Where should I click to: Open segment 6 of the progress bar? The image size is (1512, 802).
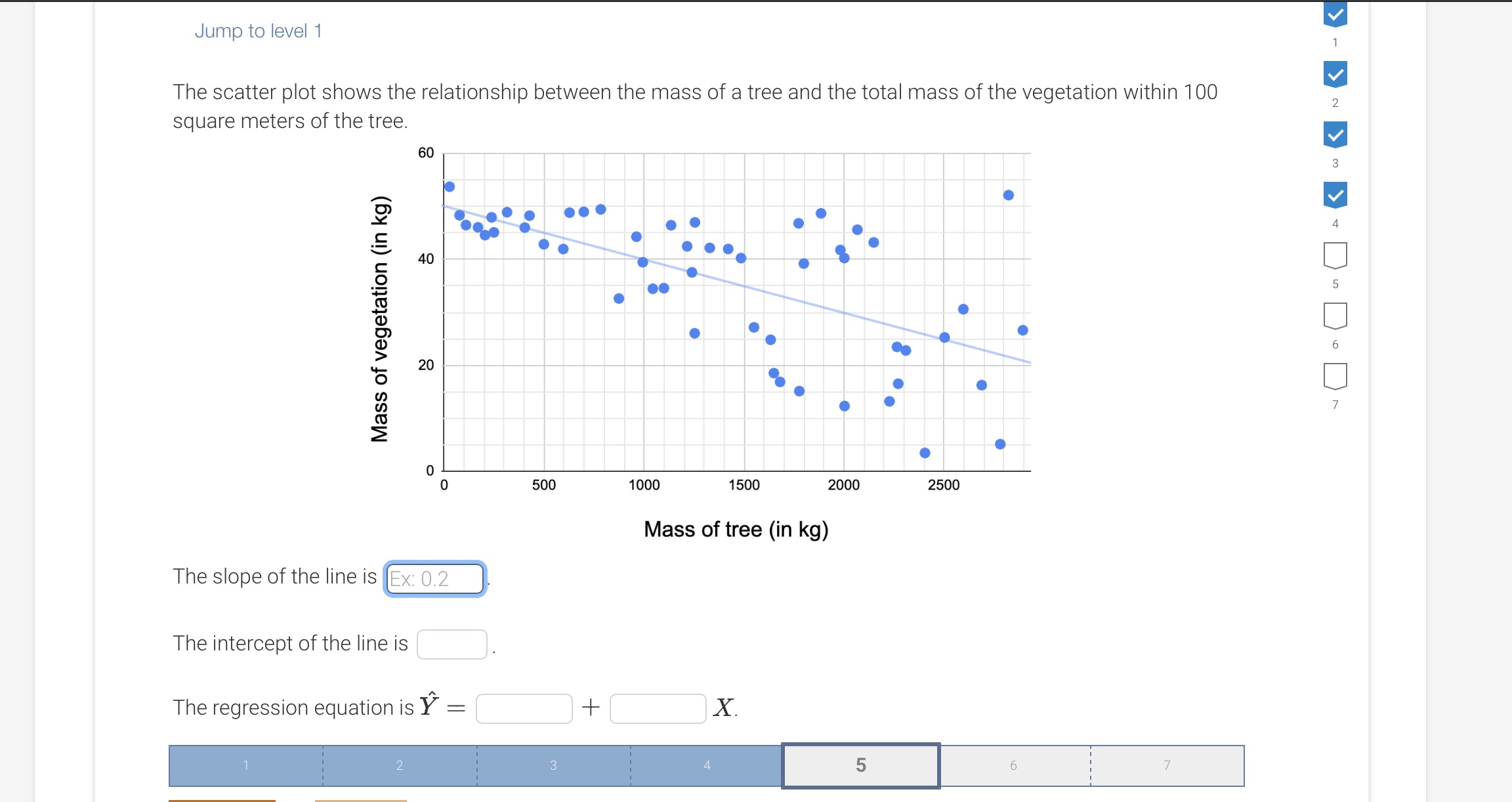click(x=1014, y=765)
